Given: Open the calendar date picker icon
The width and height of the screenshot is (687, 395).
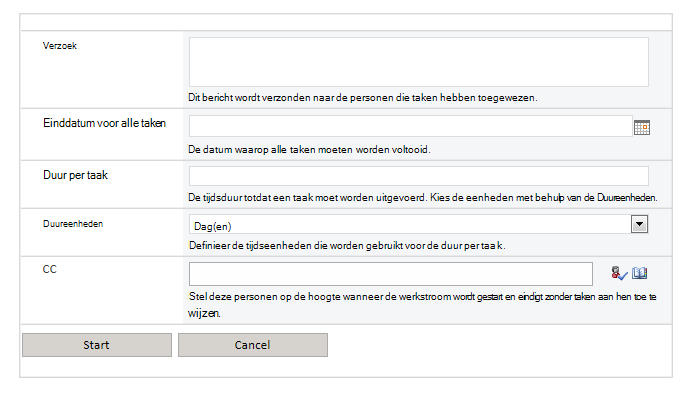Looking at the screenshot, I should click(642, 127).
